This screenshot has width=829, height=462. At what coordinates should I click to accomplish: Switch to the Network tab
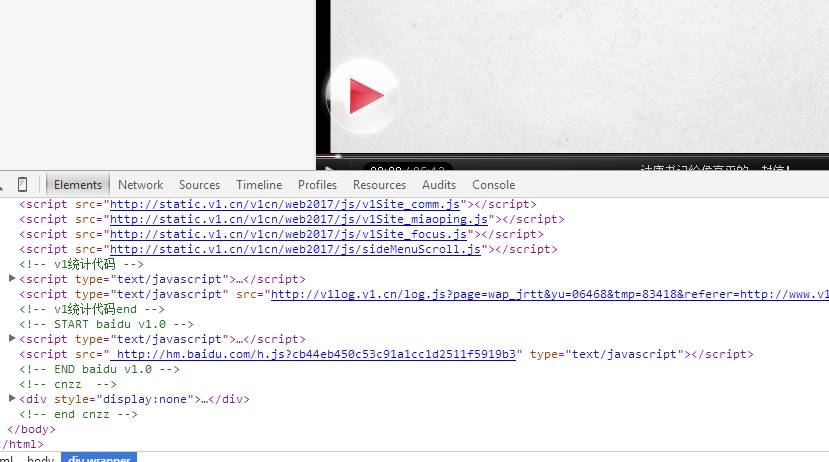tap(141, 184)
